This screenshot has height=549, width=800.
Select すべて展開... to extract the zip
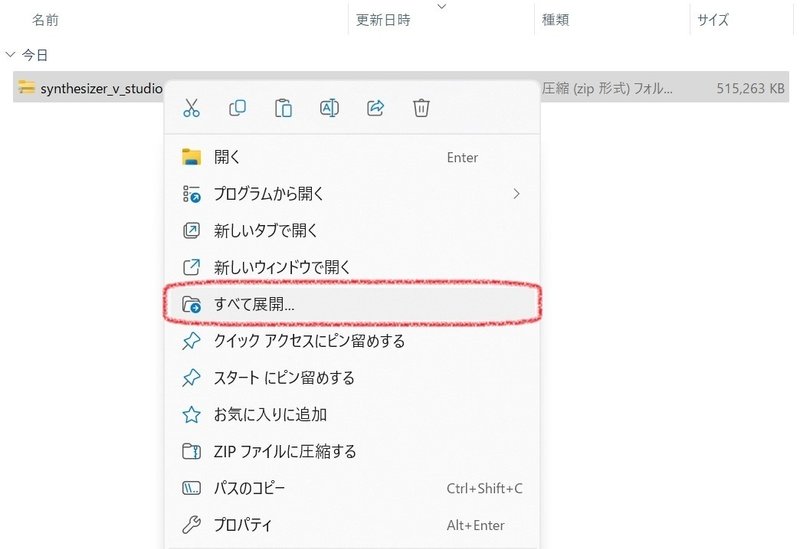[352, 305]
